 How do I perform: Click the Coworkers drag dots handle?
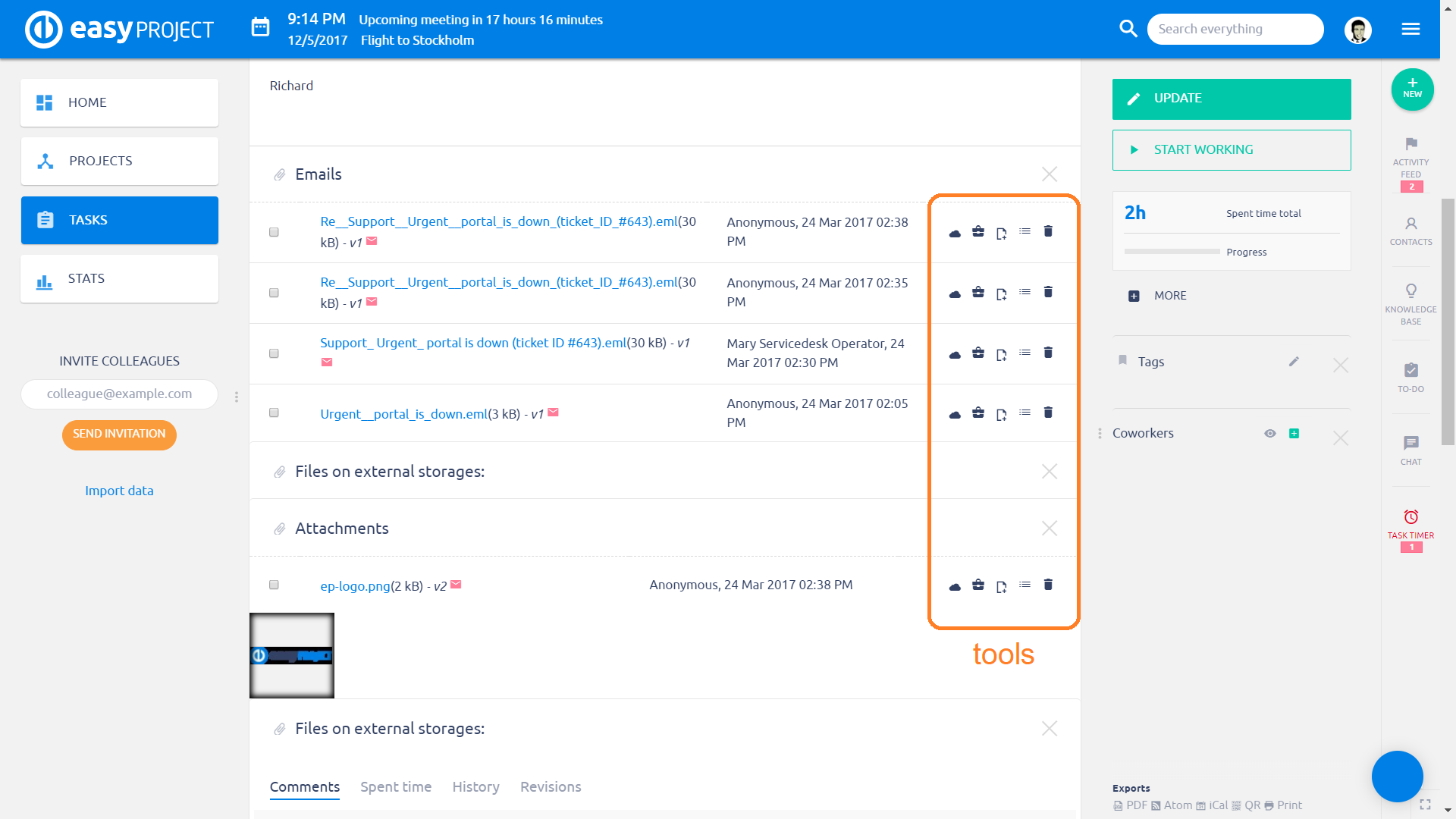pyautogui.click(x=1100, y=434)
